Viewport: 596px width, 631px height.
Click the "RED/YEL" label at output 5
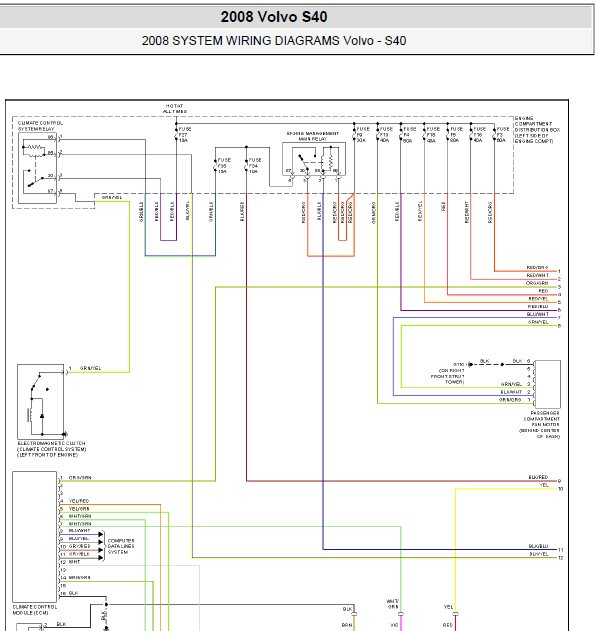[538, 299]
